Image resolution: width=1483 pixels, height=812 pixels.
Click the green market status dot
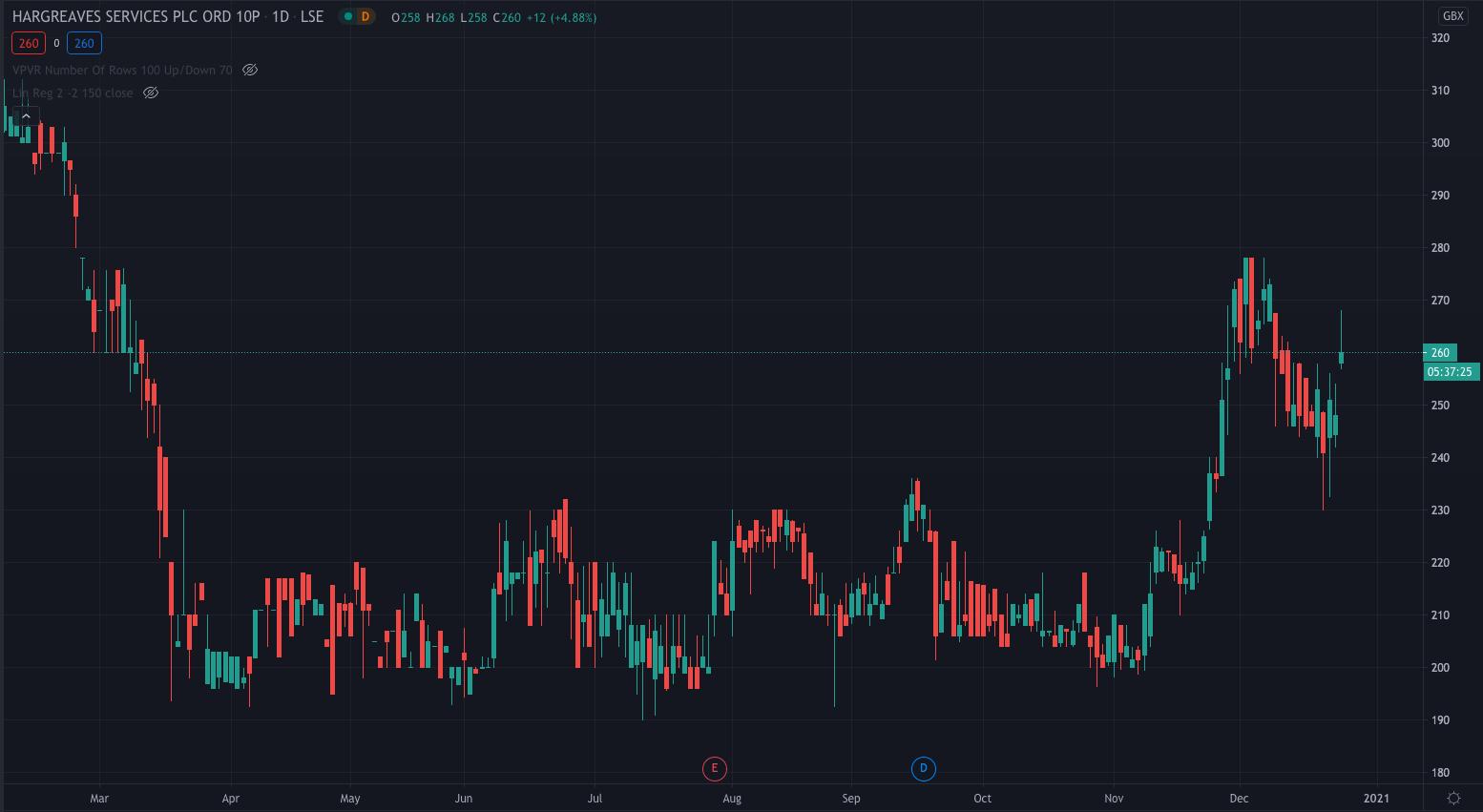348,17
